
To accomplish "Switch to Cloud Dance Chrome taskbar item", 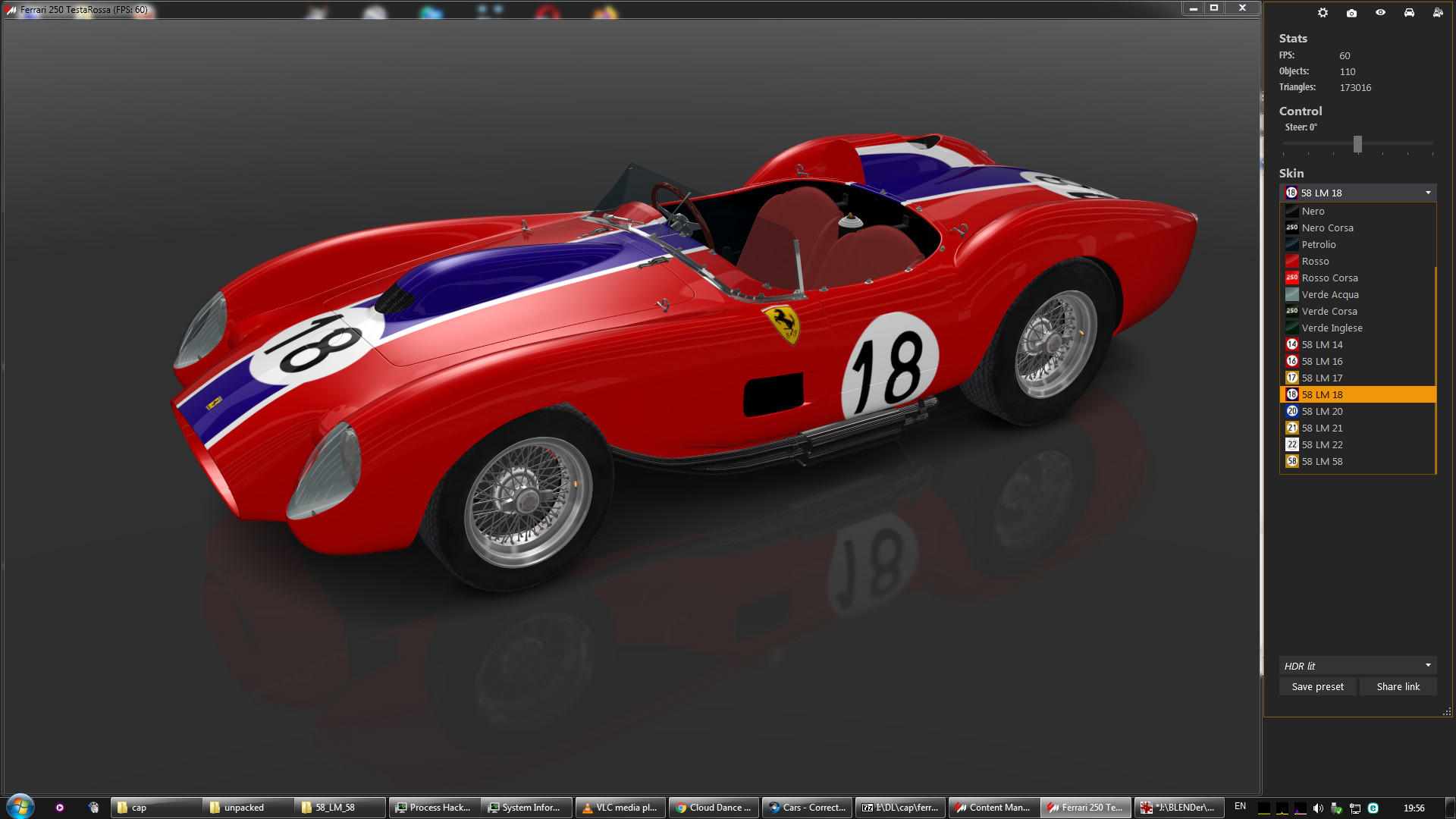I will click(x=714, y=808).
